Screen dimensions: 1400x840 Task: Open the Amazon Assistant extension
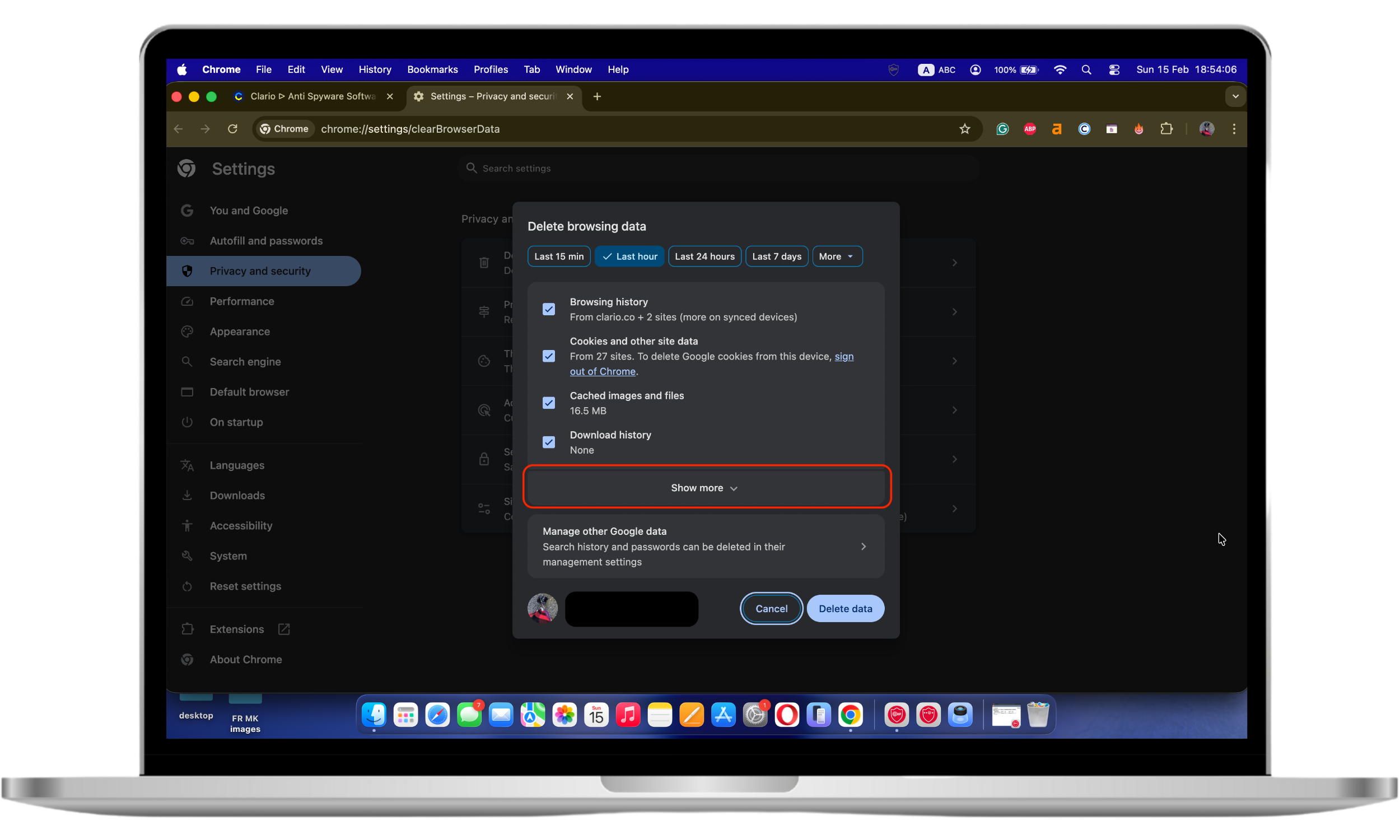tap(1056, 128)
